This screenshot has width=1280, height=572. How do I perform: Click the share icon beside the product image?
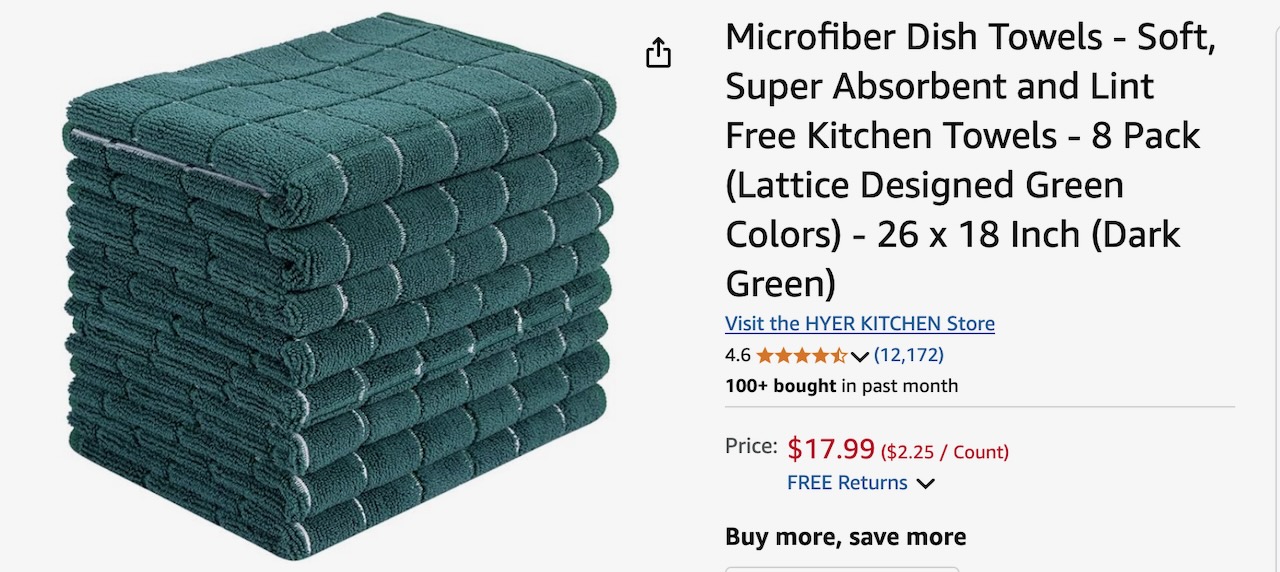[658, 52]
